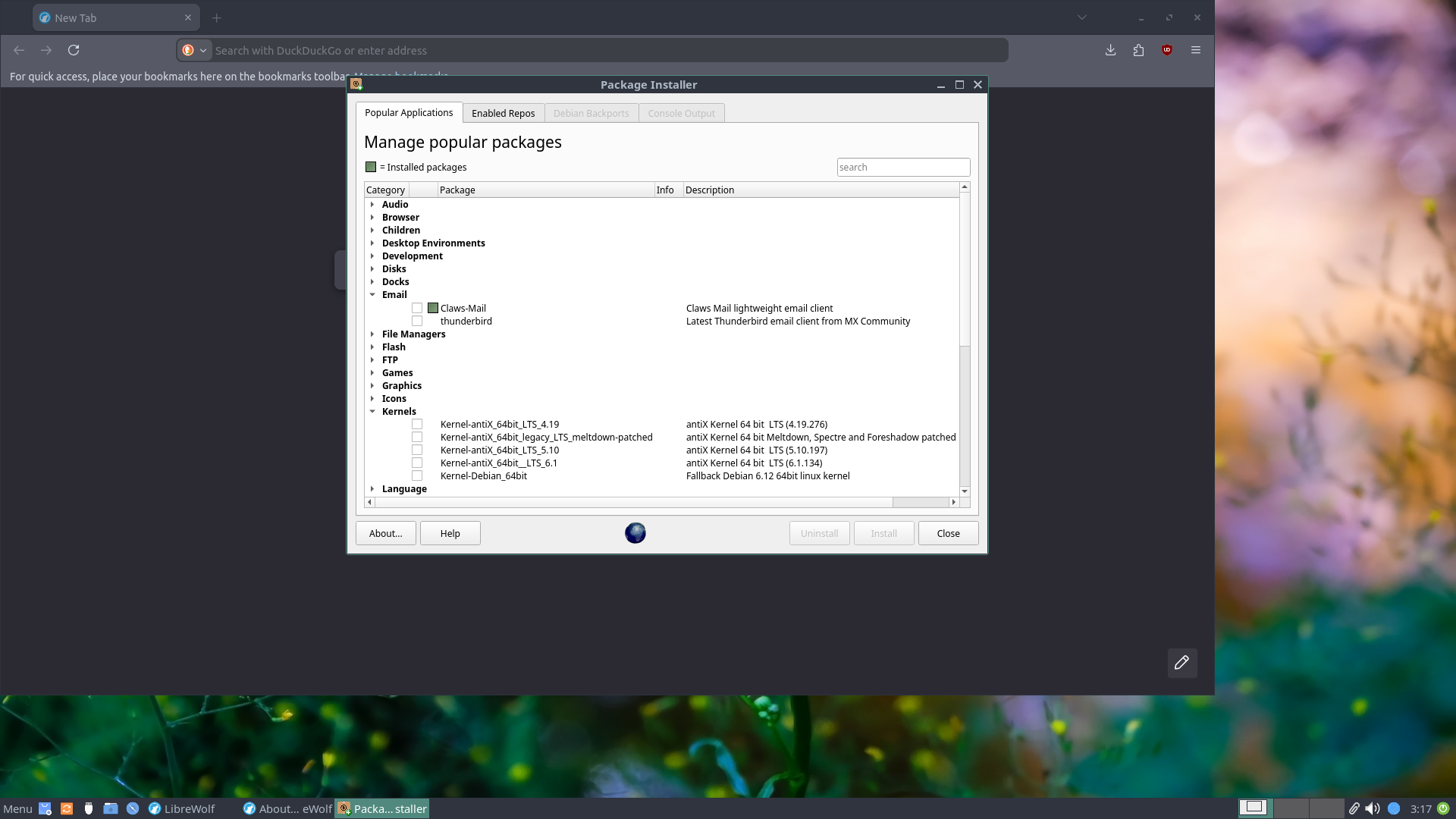Tick Kernel-antiX_64bit_LTS_5.10 checkbox

(x=417, y=450)
